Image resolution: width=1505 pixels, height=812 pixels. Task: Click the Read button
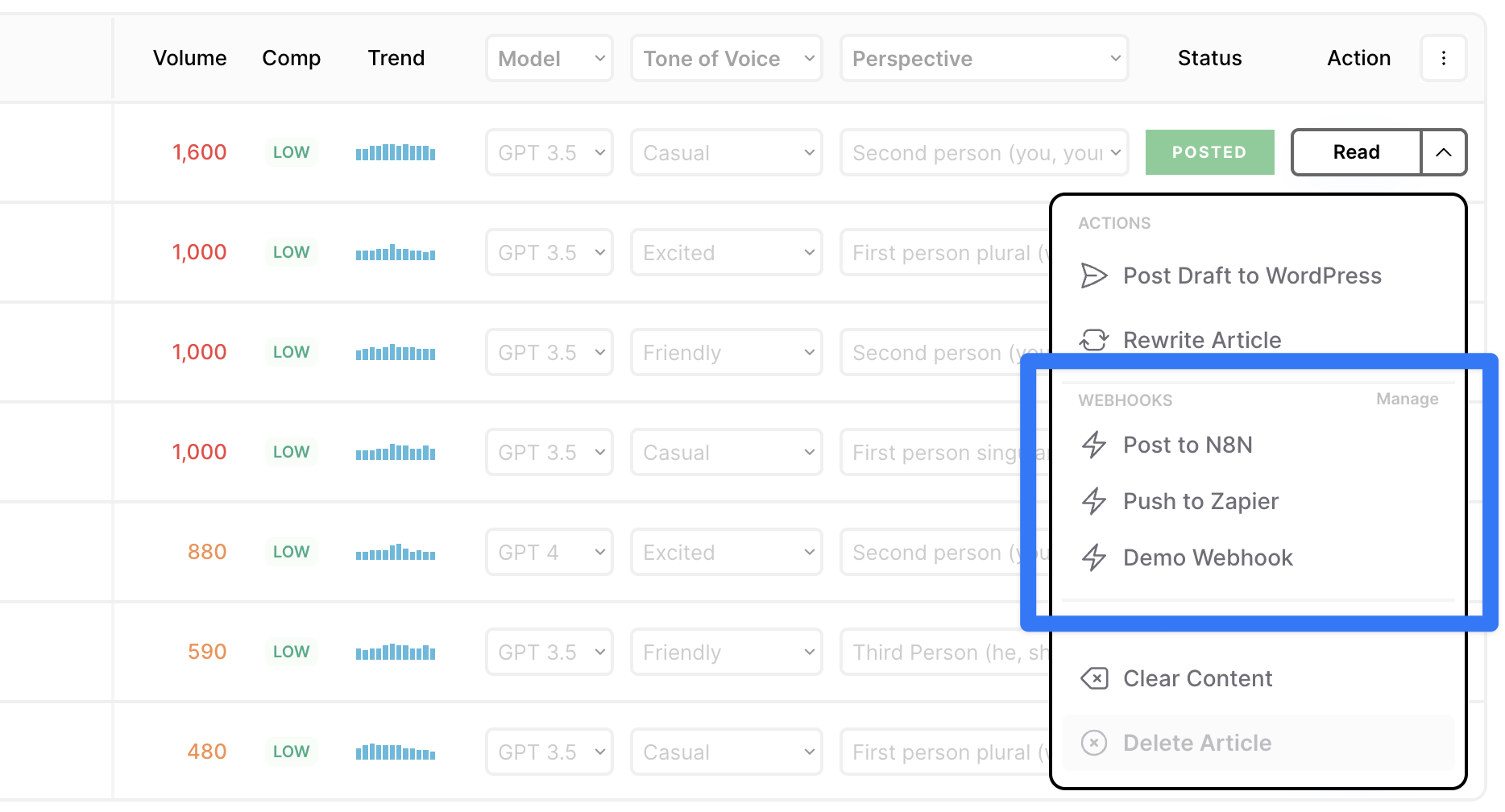(1356, 152)
